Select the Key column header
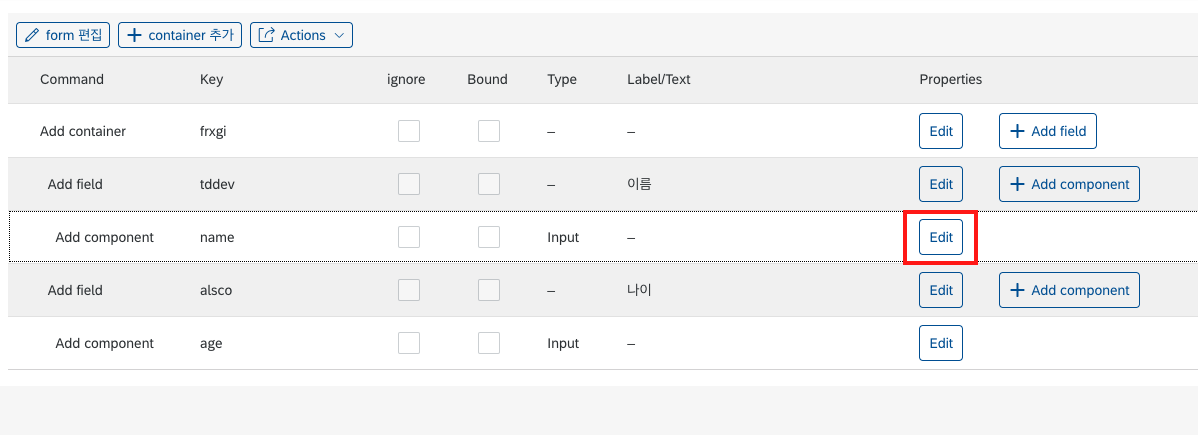Viewport: 1198px width, 435px height. [x=212, y=80]
